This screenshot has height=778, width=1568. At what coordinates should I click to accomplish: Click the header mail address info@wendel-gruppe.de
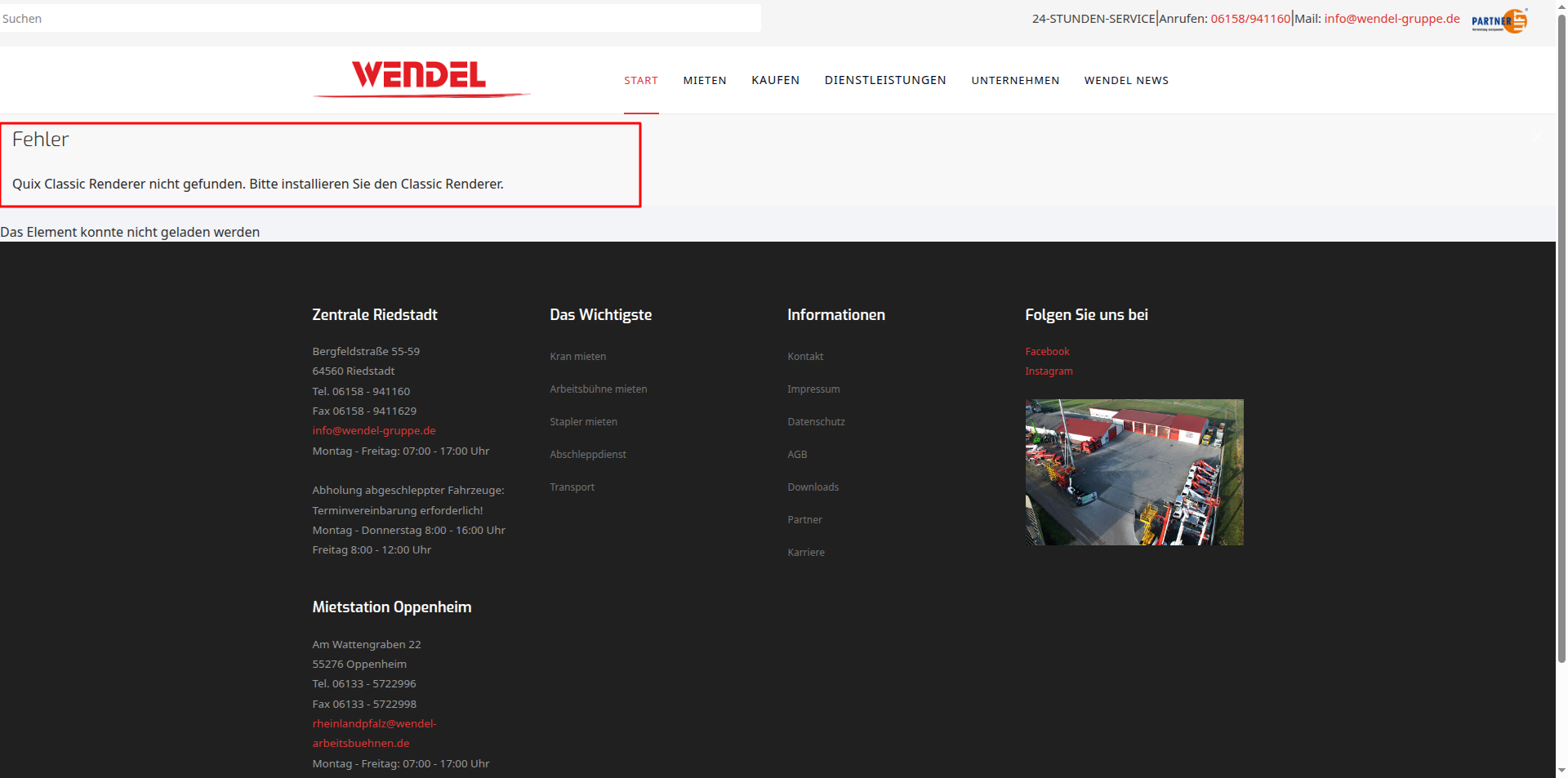[1392, 19]
